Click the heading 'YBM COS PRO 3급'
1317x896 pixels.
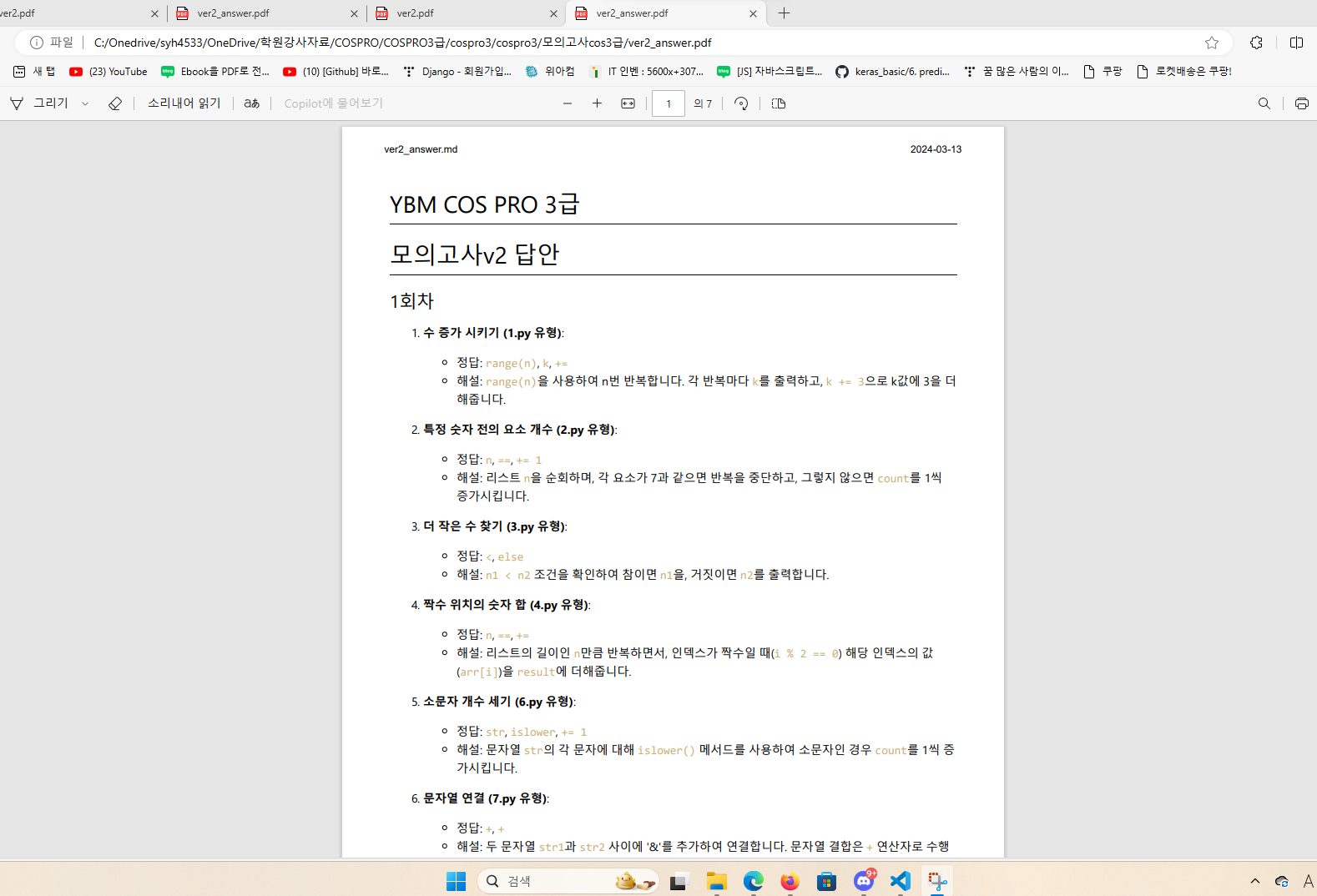[485, 204]
